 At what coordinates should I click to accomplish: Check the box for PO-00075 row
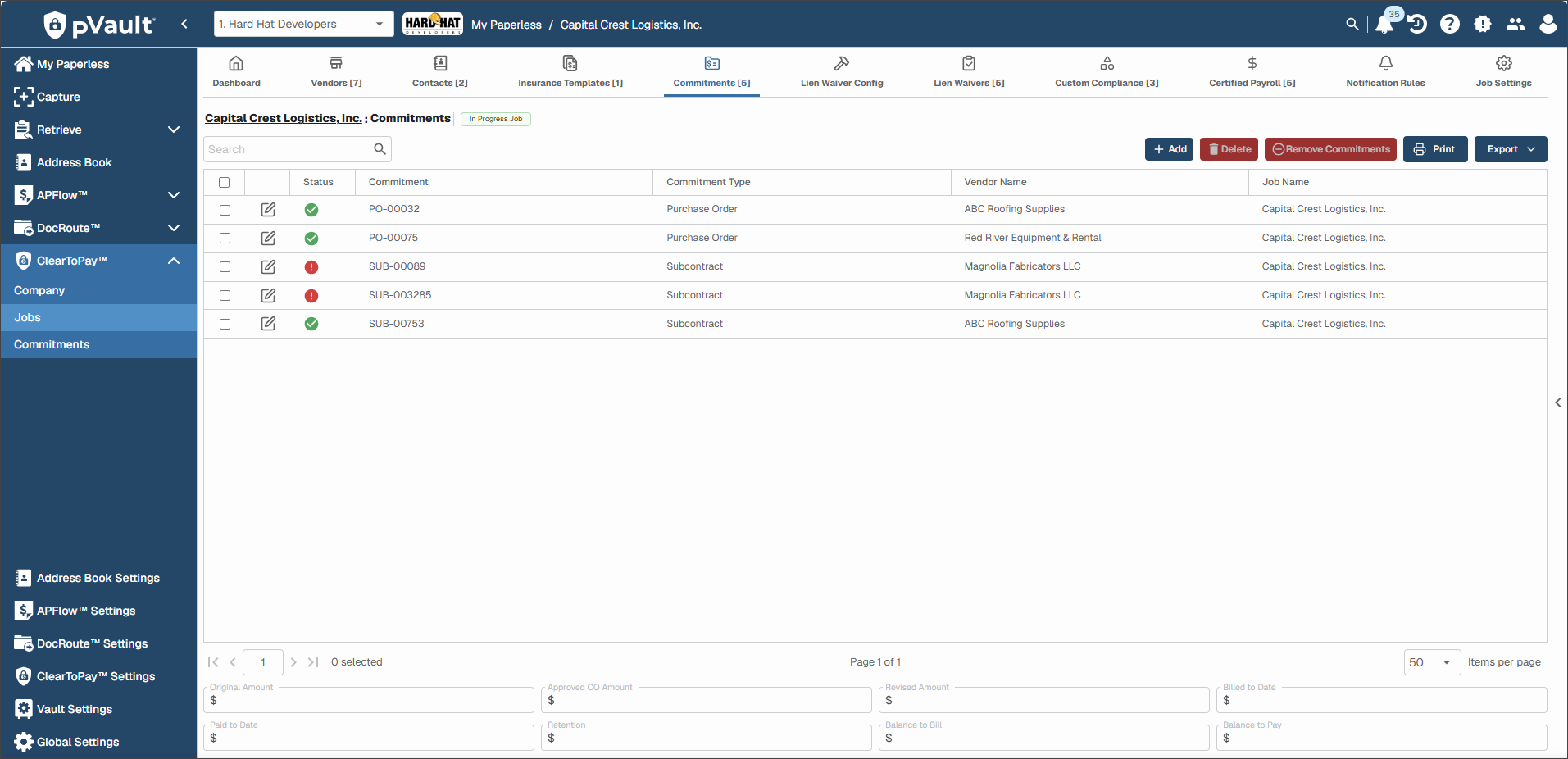(225, 239)
